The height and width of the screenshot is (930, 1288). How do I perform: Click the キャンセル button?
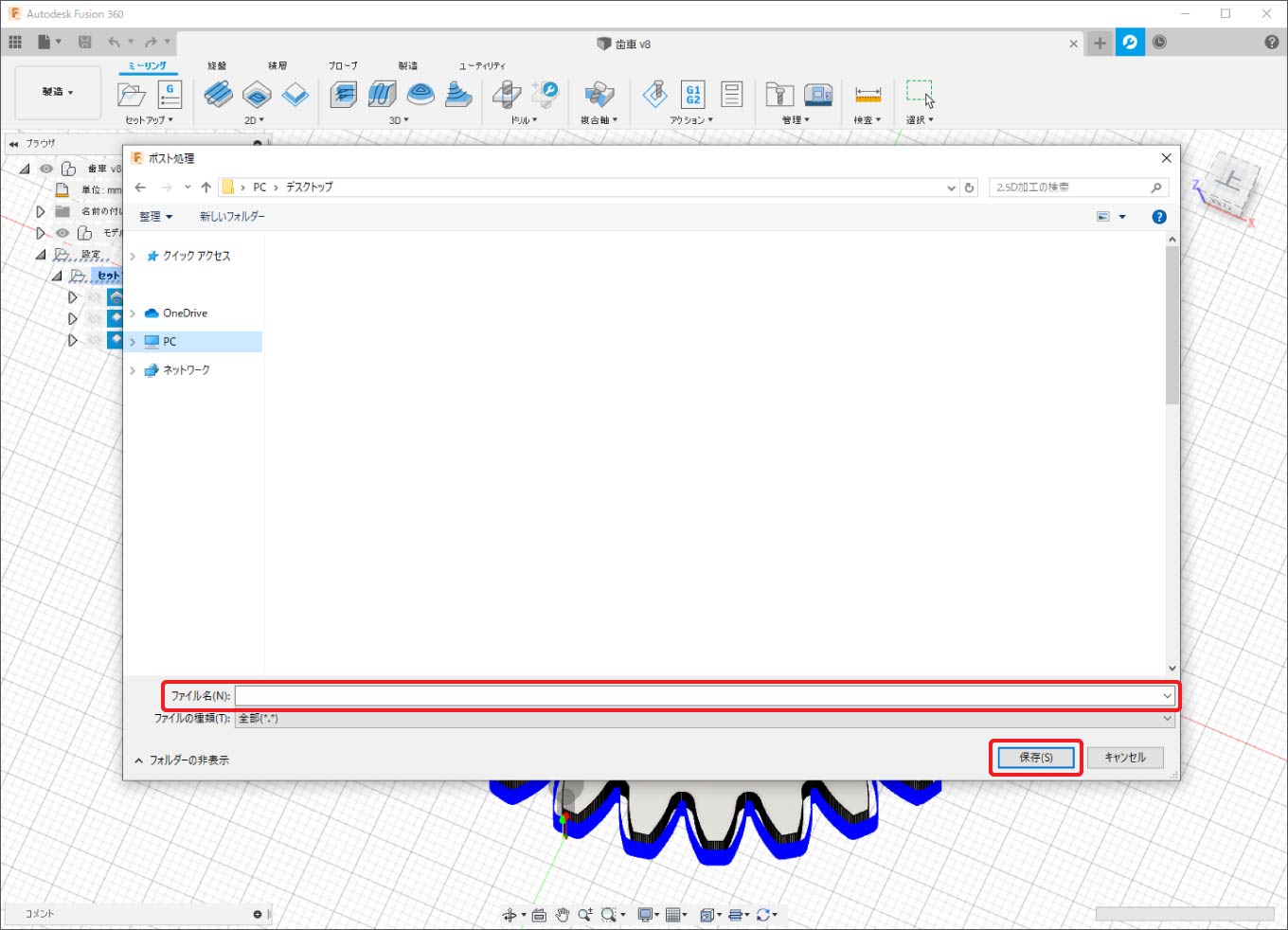point(1124,758)
